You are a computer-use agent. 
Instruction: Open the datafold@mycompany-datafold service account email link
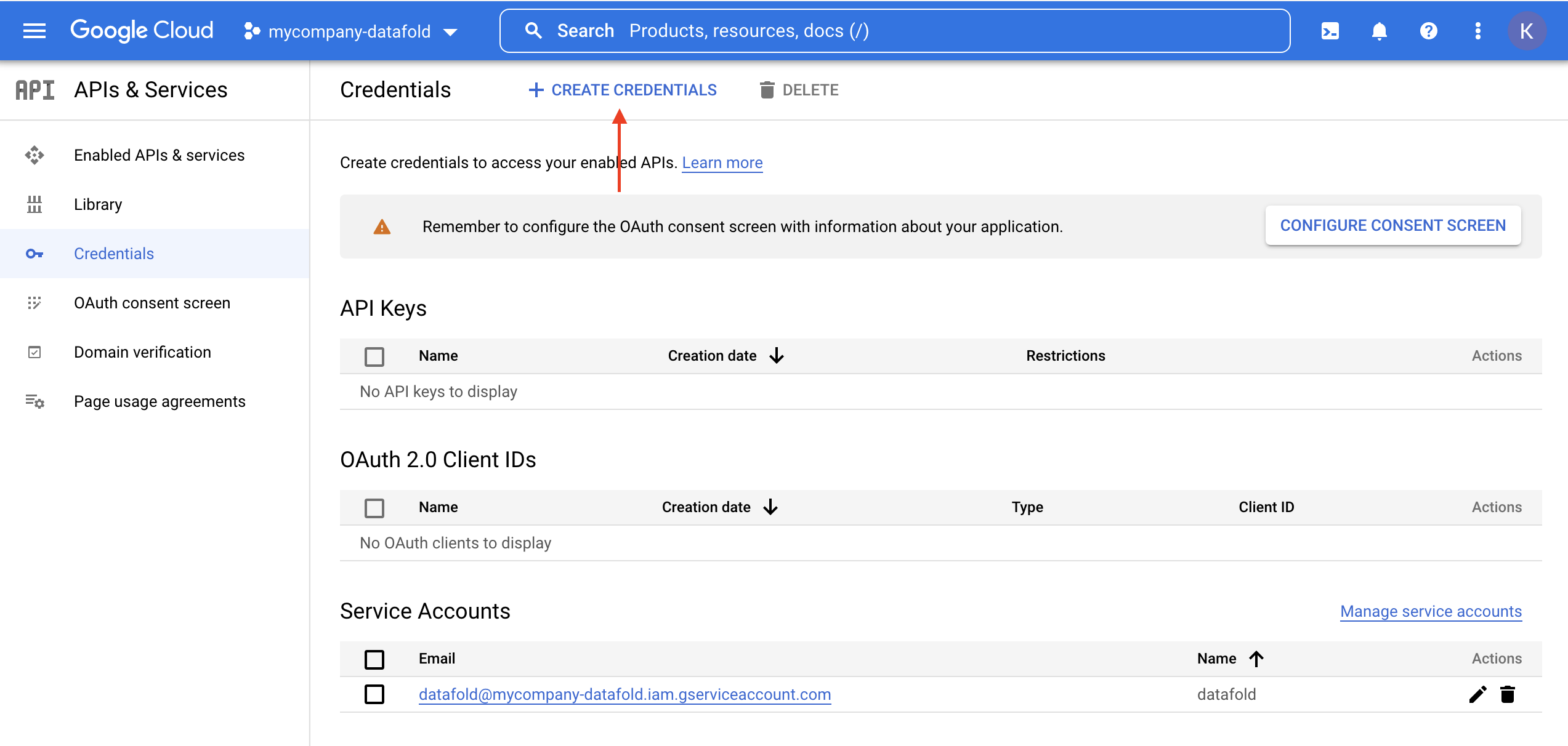(x=624, y=694)
